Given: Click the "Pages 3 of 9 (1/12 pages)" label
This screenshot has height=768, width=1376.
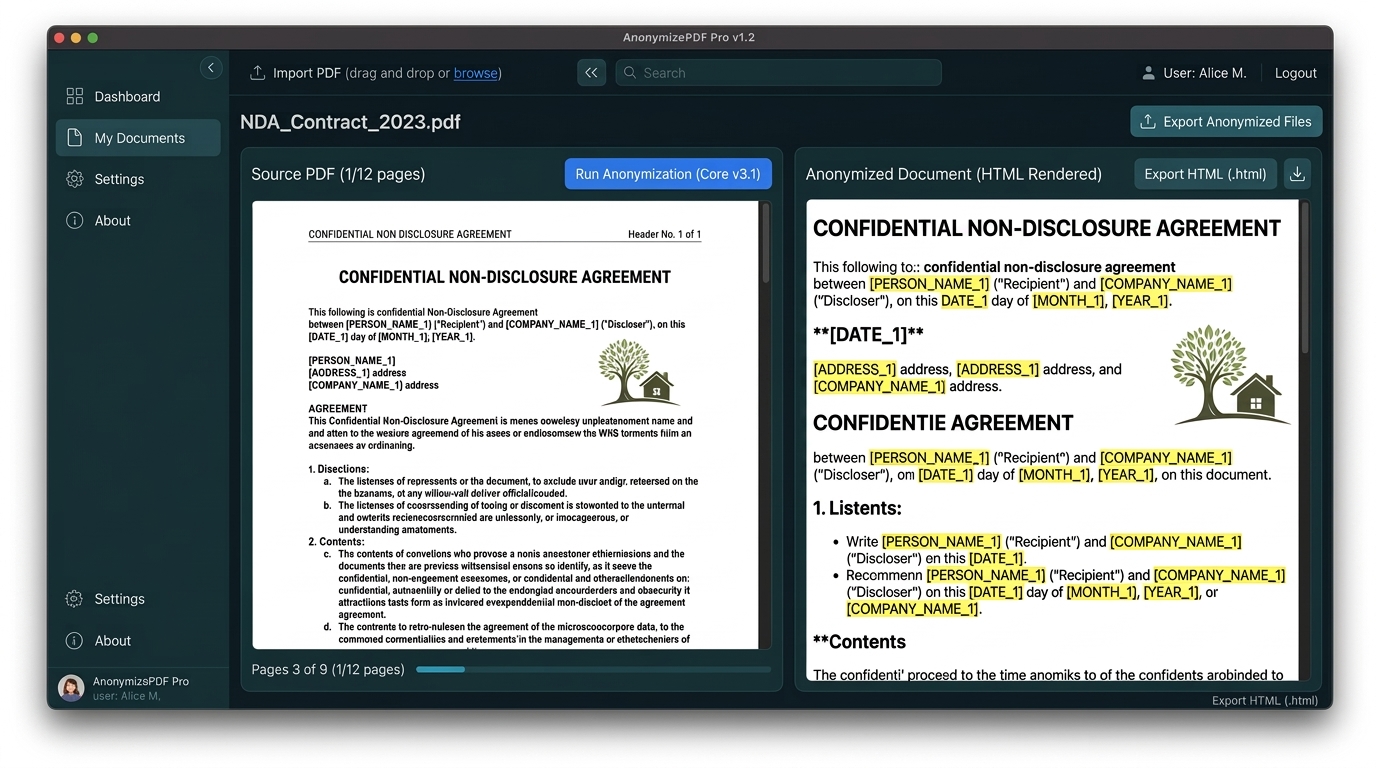Looking at the screenshot, I should click(328, 670).
